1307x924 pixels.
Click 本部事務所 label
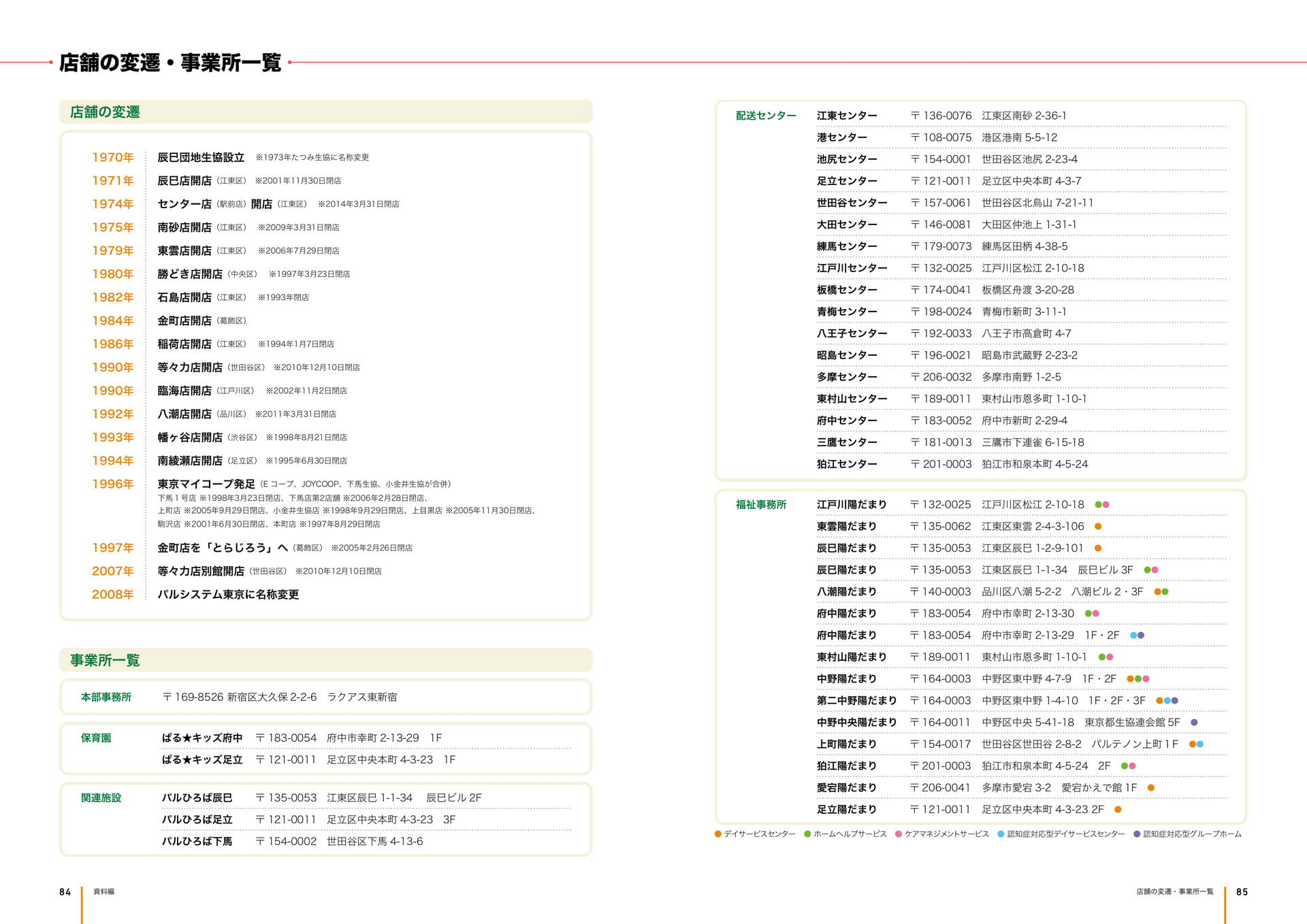(x=106, y=697)
